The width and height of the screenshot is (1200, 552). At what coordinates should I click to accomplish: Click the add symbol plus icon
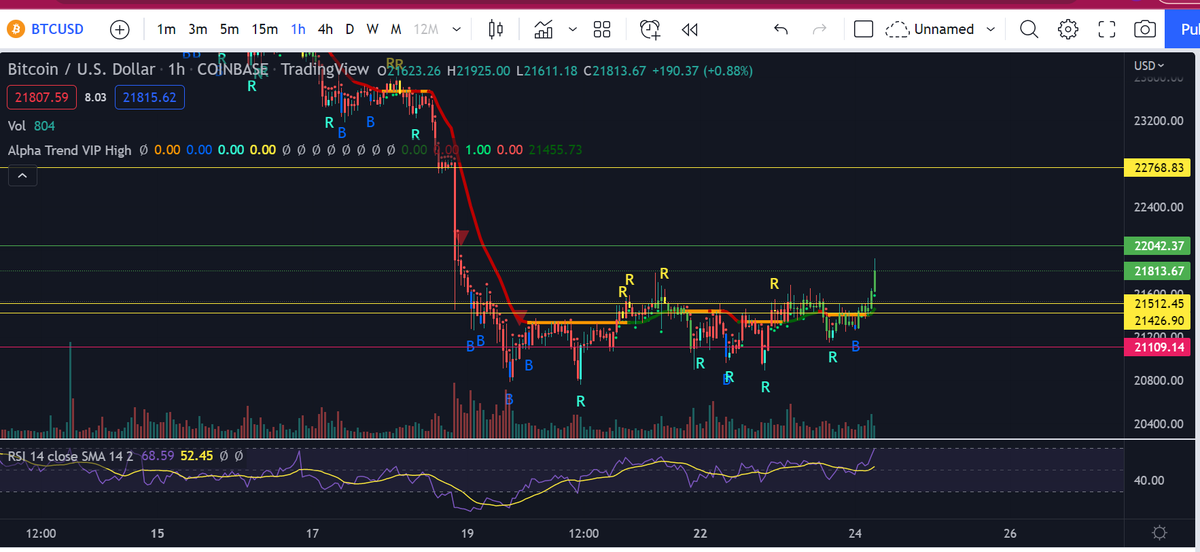pyautogui.click(x=119, y=29)
